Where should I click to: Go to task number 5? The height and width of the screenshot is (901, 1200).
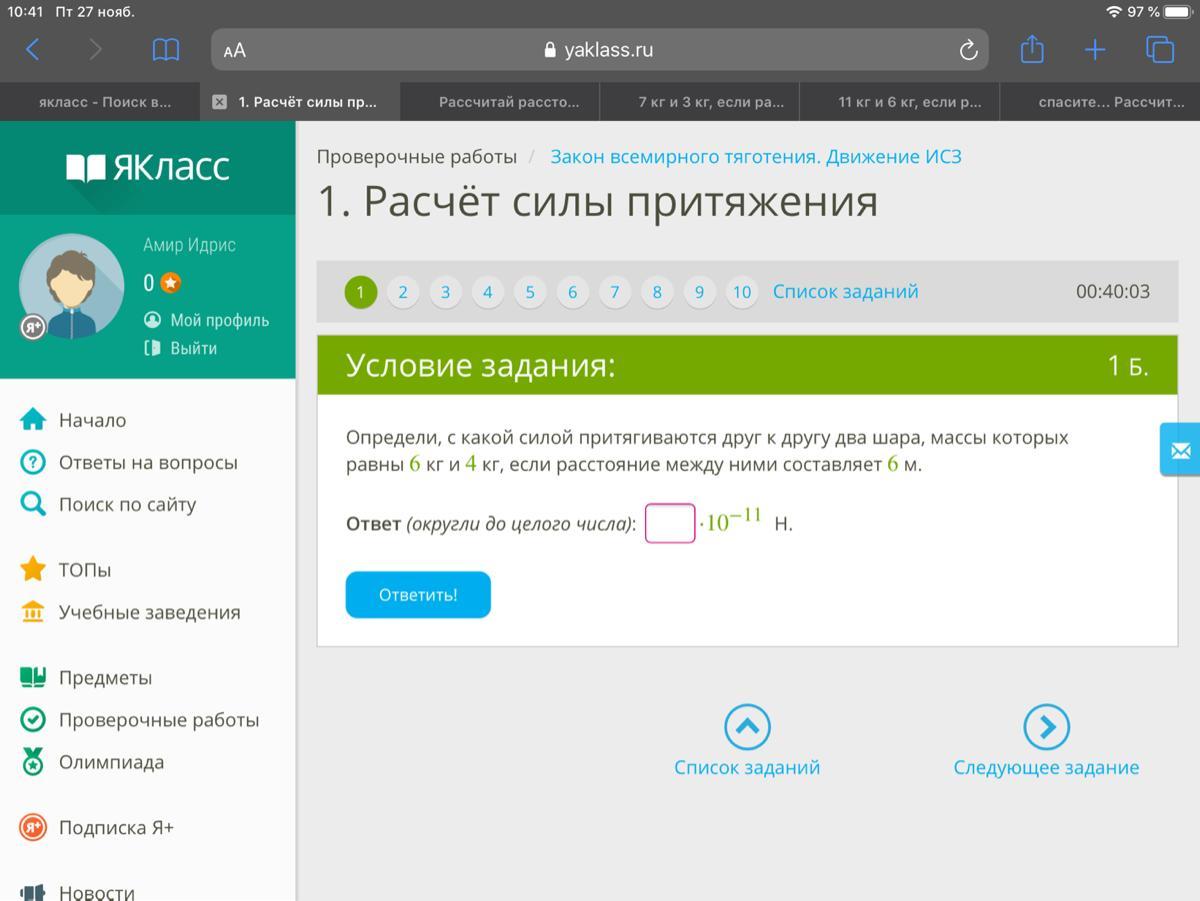(x=530, y=292)
